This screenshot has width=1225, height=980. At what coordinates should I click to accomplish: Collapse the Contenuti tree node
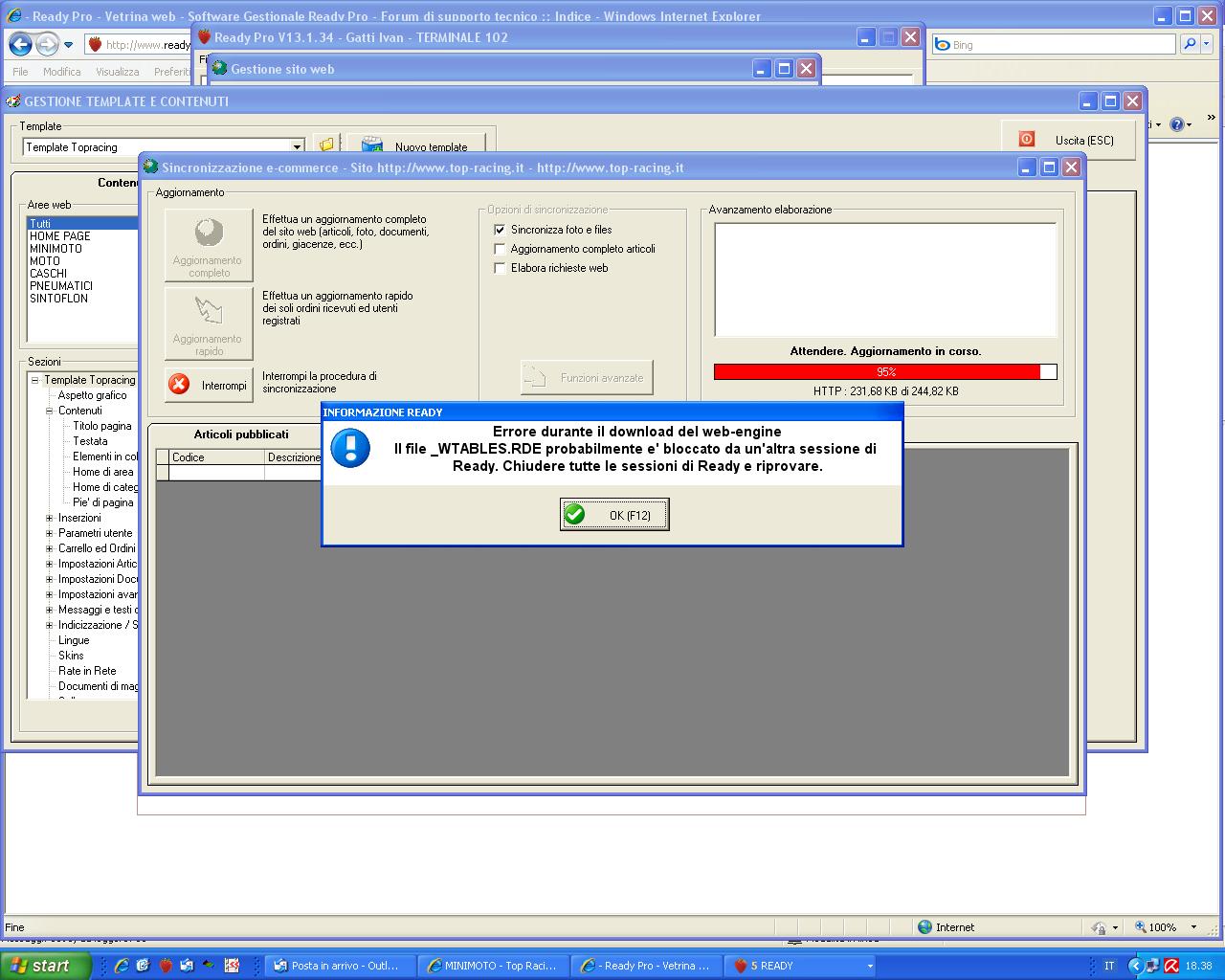(50, 411)
